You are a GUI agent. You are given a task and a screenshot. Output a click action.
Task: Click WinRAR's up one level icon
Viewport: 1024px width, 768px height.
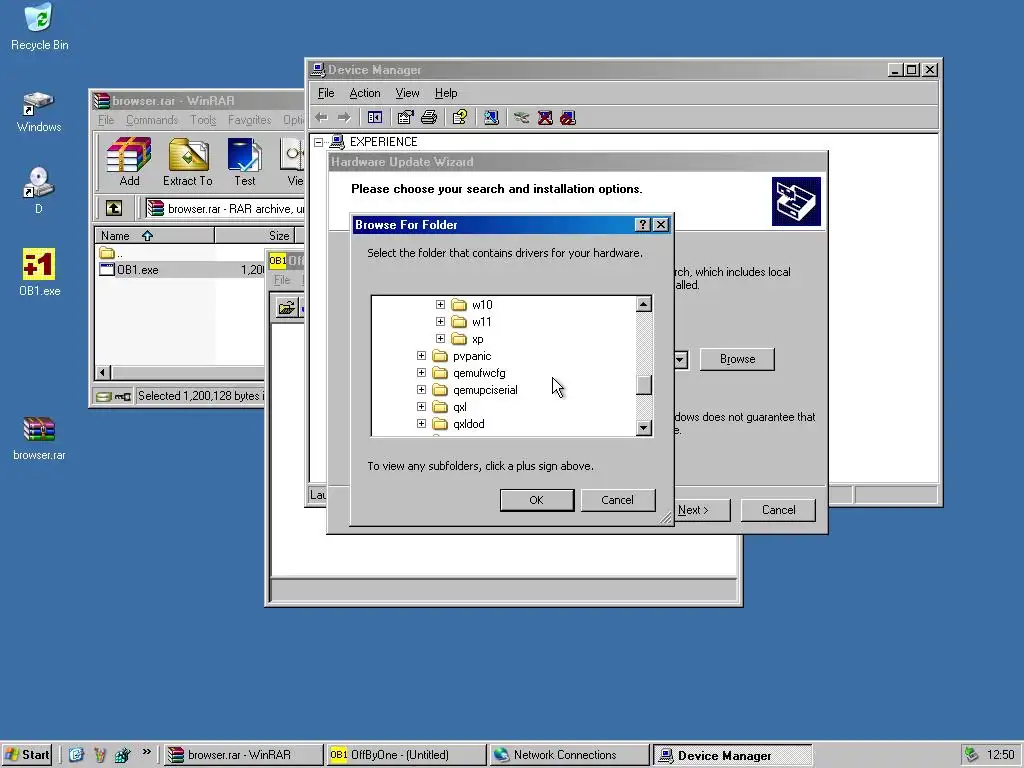tap(114, 208)
